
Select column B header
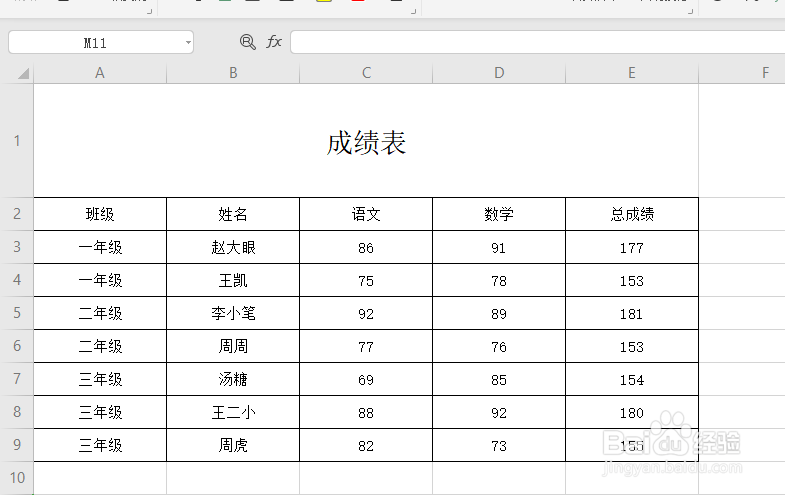(233, 73)
